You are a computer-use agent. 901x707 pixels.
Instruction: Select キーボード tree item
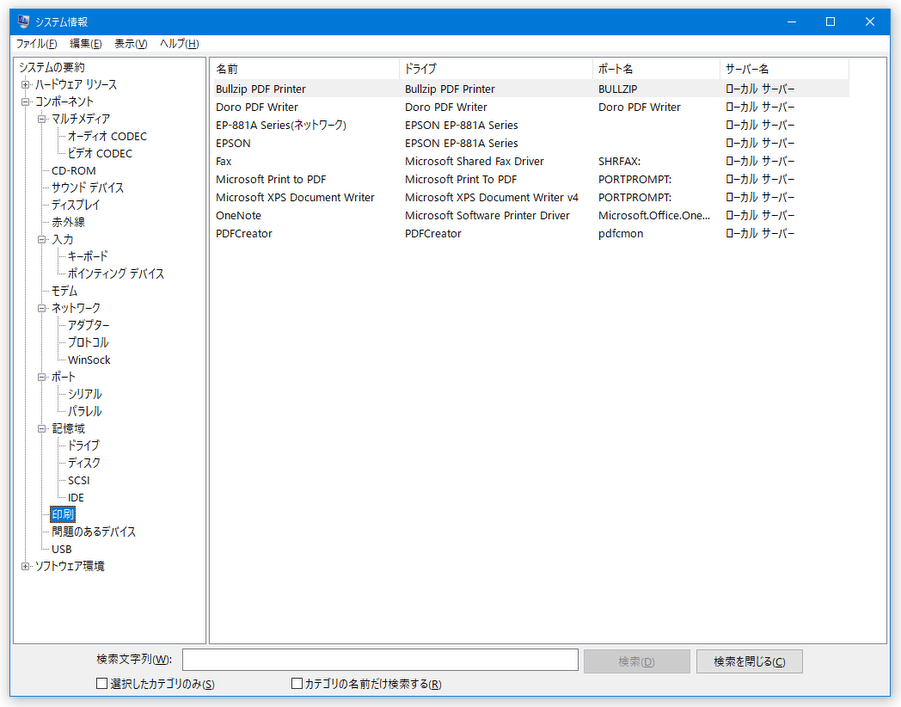coord(88,257)
